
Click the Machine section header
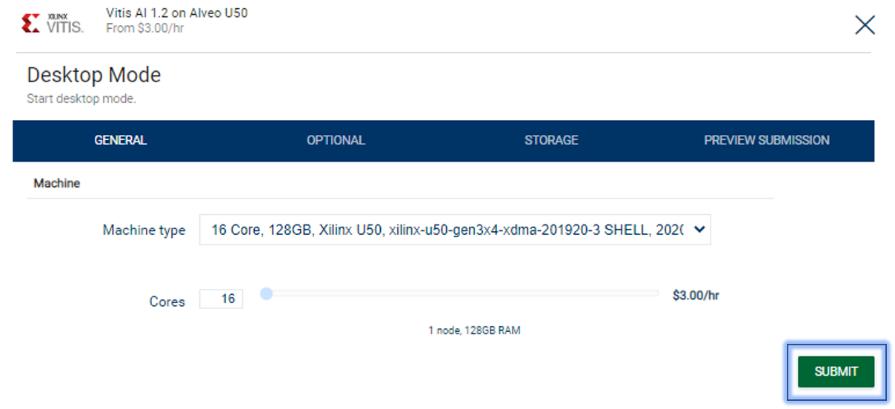(x=57, y=184)
